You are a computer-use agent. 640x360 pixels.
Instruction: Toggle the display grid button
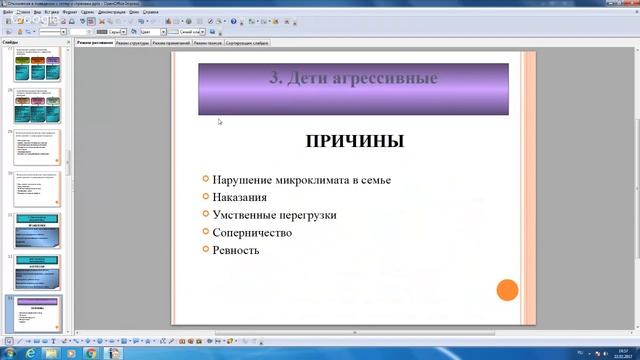tap(200, 21)
